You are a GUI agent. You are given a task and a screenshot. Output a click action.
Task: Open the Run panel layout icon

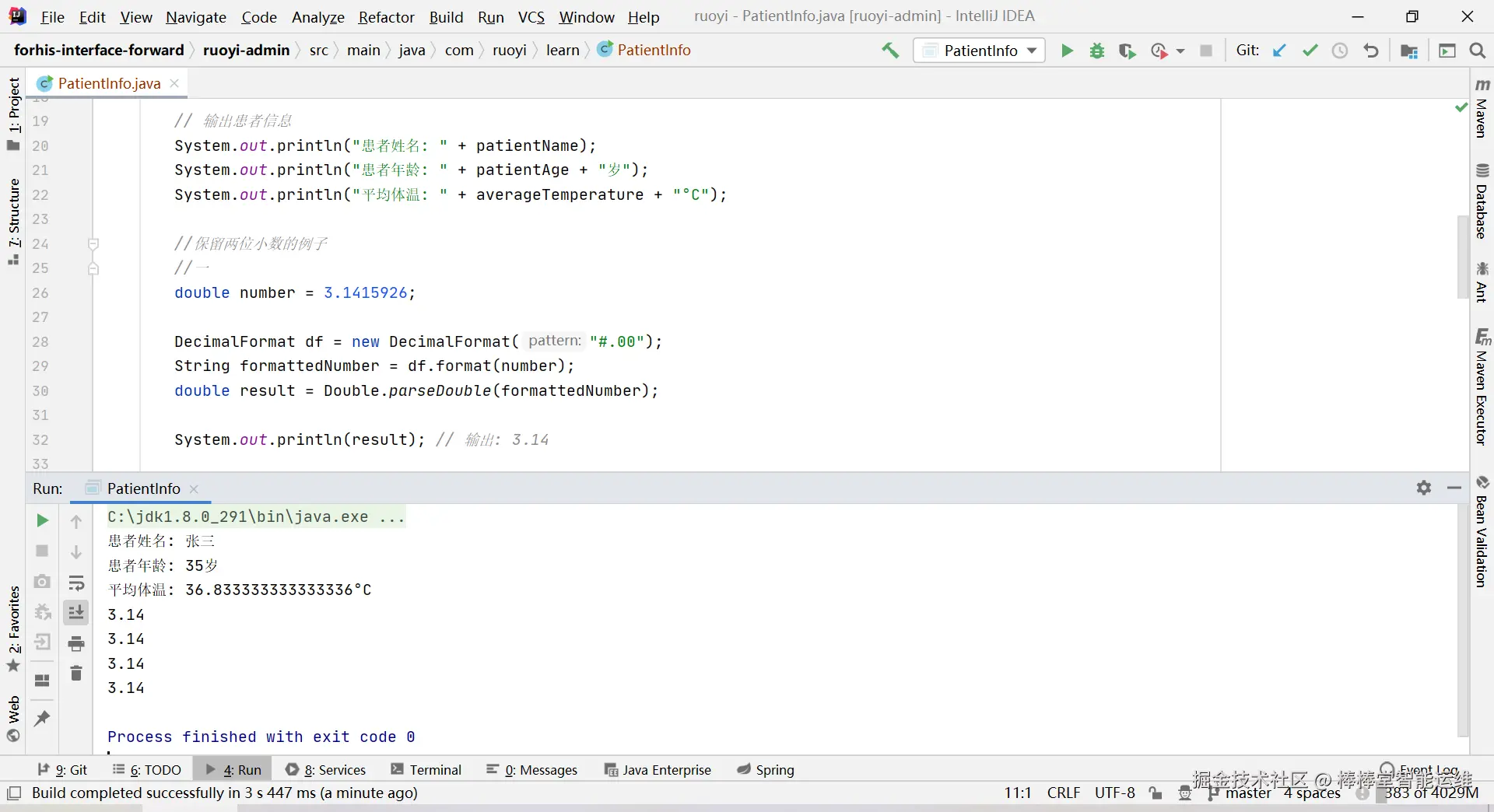click(42, 680)
